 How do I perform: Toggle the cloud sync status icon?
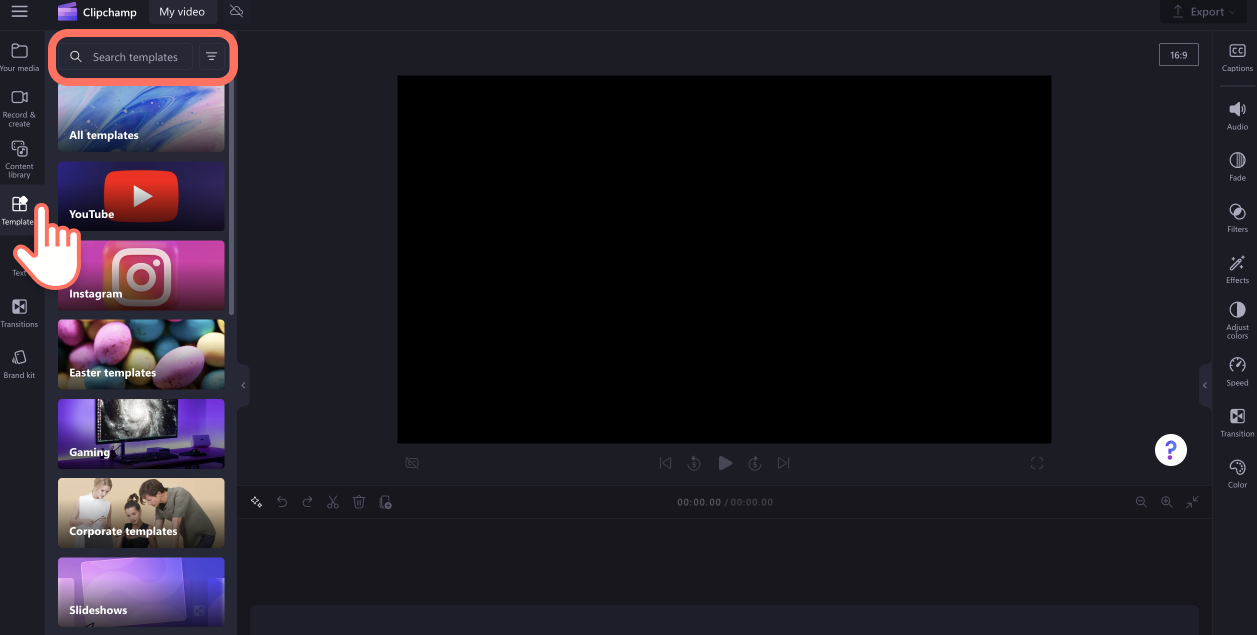236,12
